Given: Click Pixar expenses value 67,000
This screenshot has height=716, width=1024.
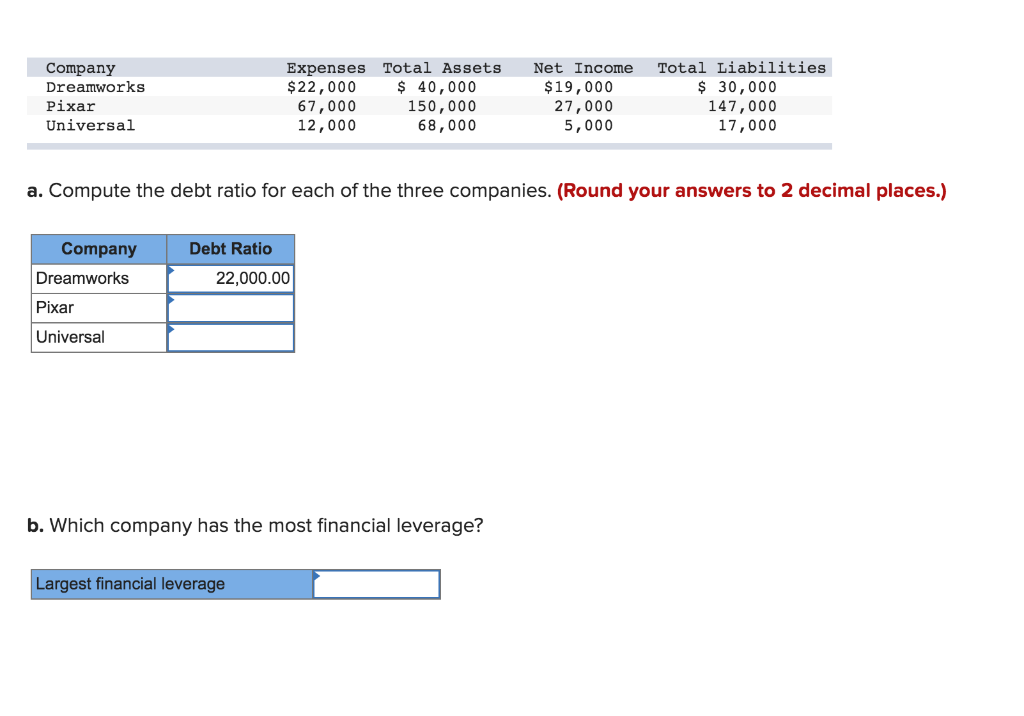Looking at the screenshot, I should pos(327,106).
